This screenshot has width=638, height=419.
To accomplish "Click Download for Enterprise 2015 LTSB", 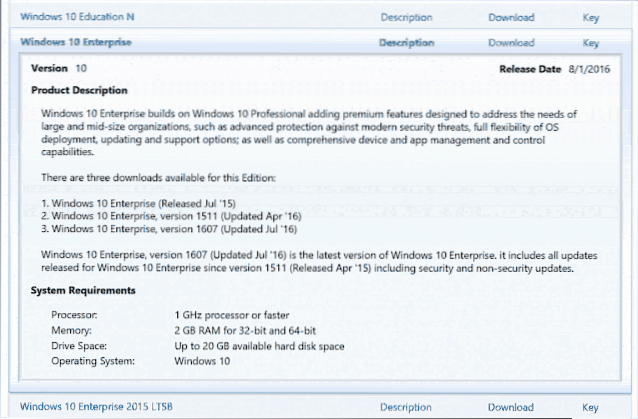I will [x=511, y=407].
